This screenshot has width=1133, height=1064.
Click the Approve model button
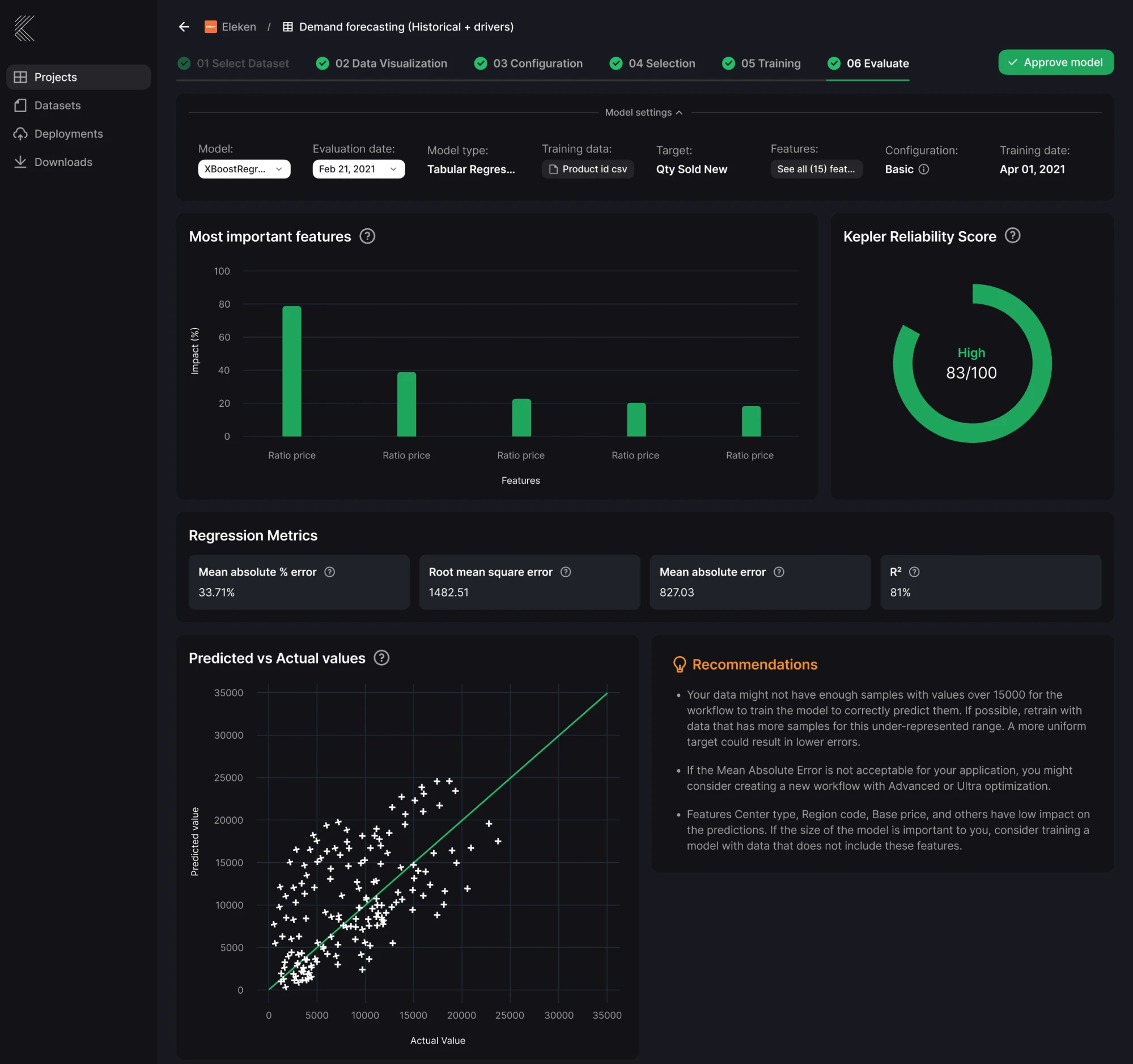pyautogui.click(x=1055, y=62)
